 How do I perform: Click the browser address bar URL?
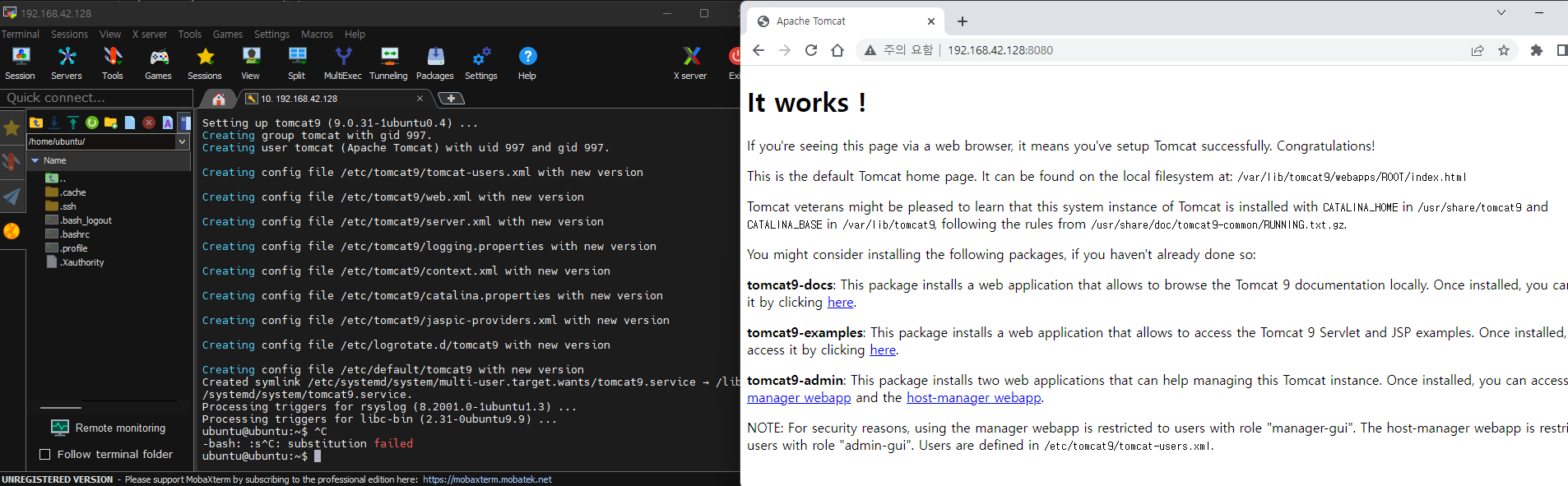pyautogui.click(x=1000, y=50)
